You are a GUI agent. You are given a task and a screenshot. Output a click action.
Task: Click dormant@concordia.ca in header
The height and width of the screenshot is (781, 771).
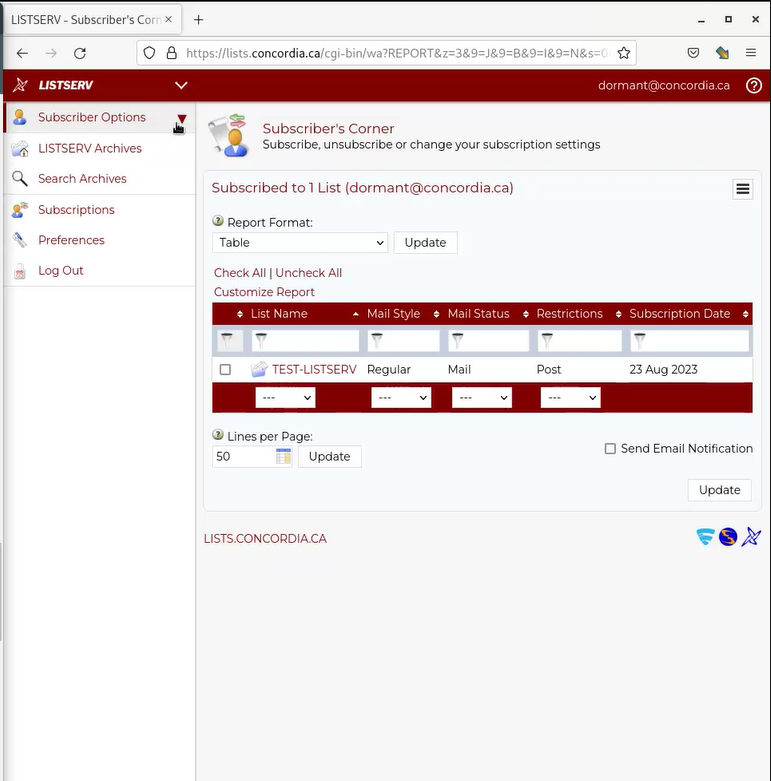click(x=664, y=86)
